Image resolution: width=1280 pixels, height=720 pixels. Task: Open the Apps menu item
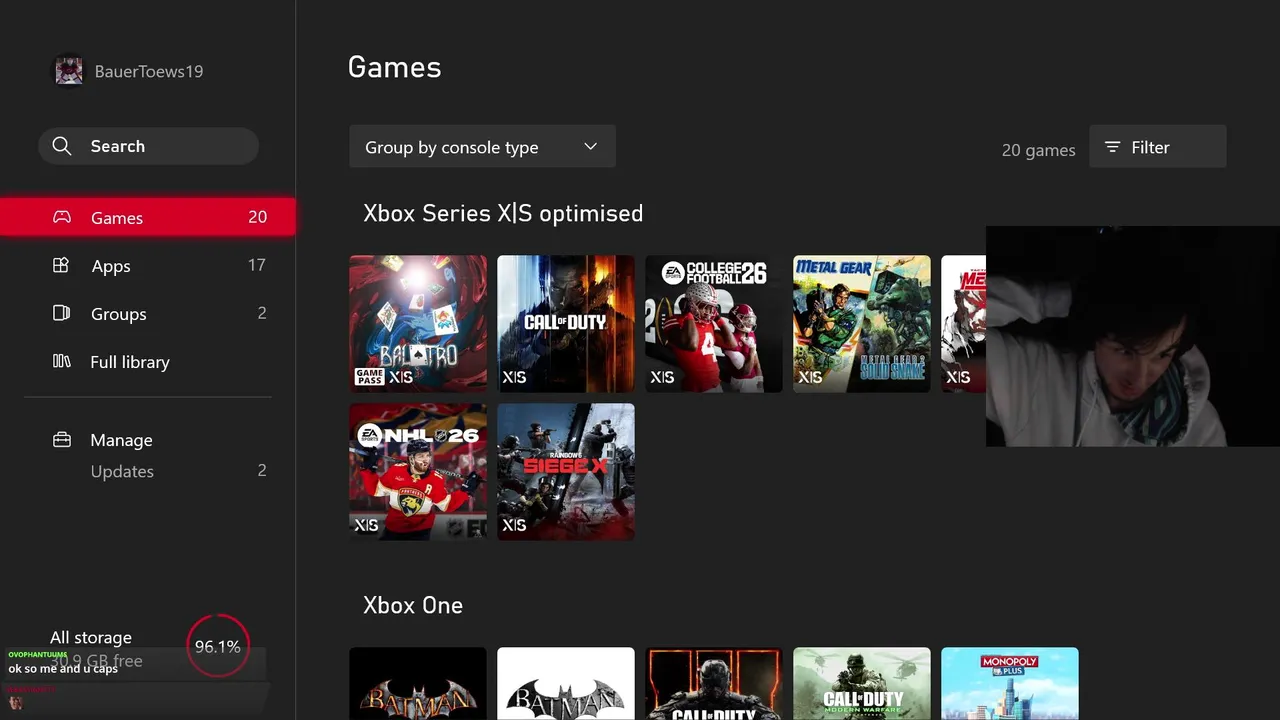[148, 265]
